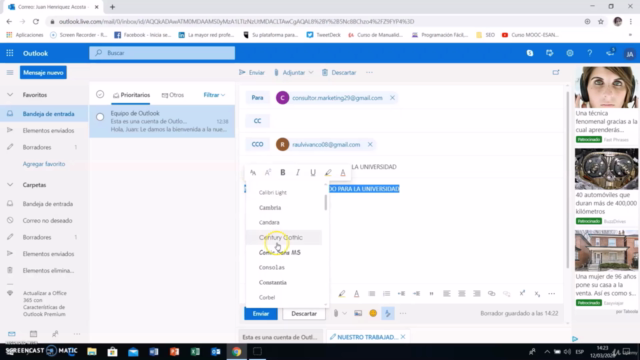
Task: Apply italic in floating format bar
Action: coord(298,173)
